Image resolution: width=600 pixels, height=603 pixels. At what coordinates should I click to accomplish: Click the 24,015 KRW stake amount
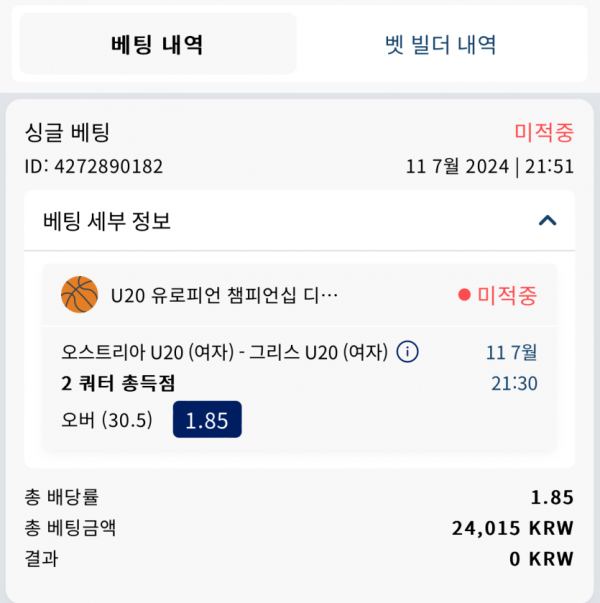pos(513,528)
